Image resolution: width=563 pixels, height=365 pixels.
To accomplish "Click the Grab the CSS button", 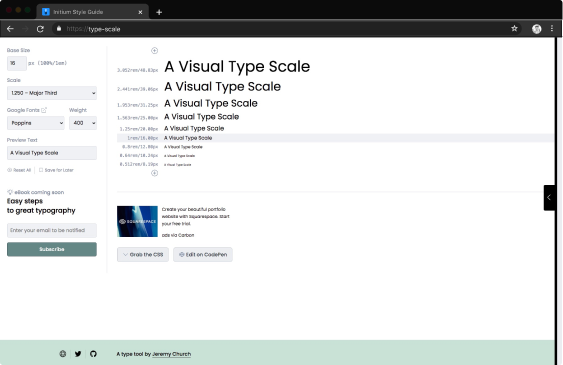I will pyautogui.click(x=143, y=254).
